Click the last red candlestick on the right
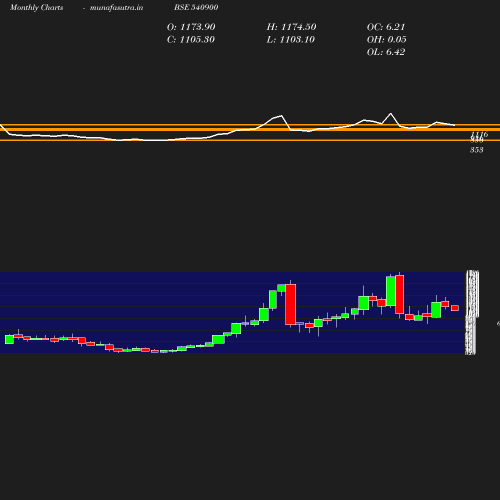 tap(455, 308)
